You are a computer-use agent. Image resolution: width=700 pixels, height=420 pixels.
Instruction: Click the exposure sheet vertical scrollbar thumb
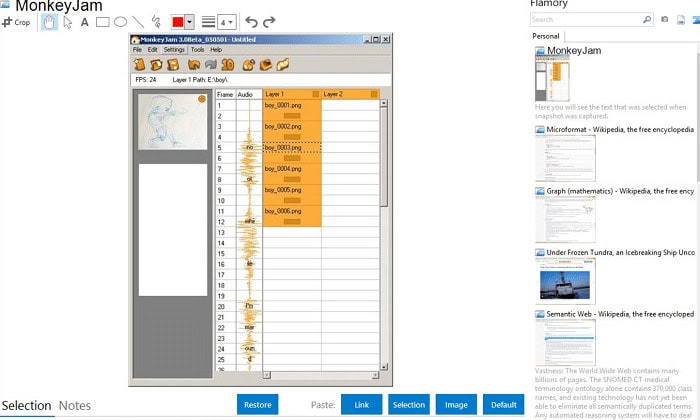[384, 156]
